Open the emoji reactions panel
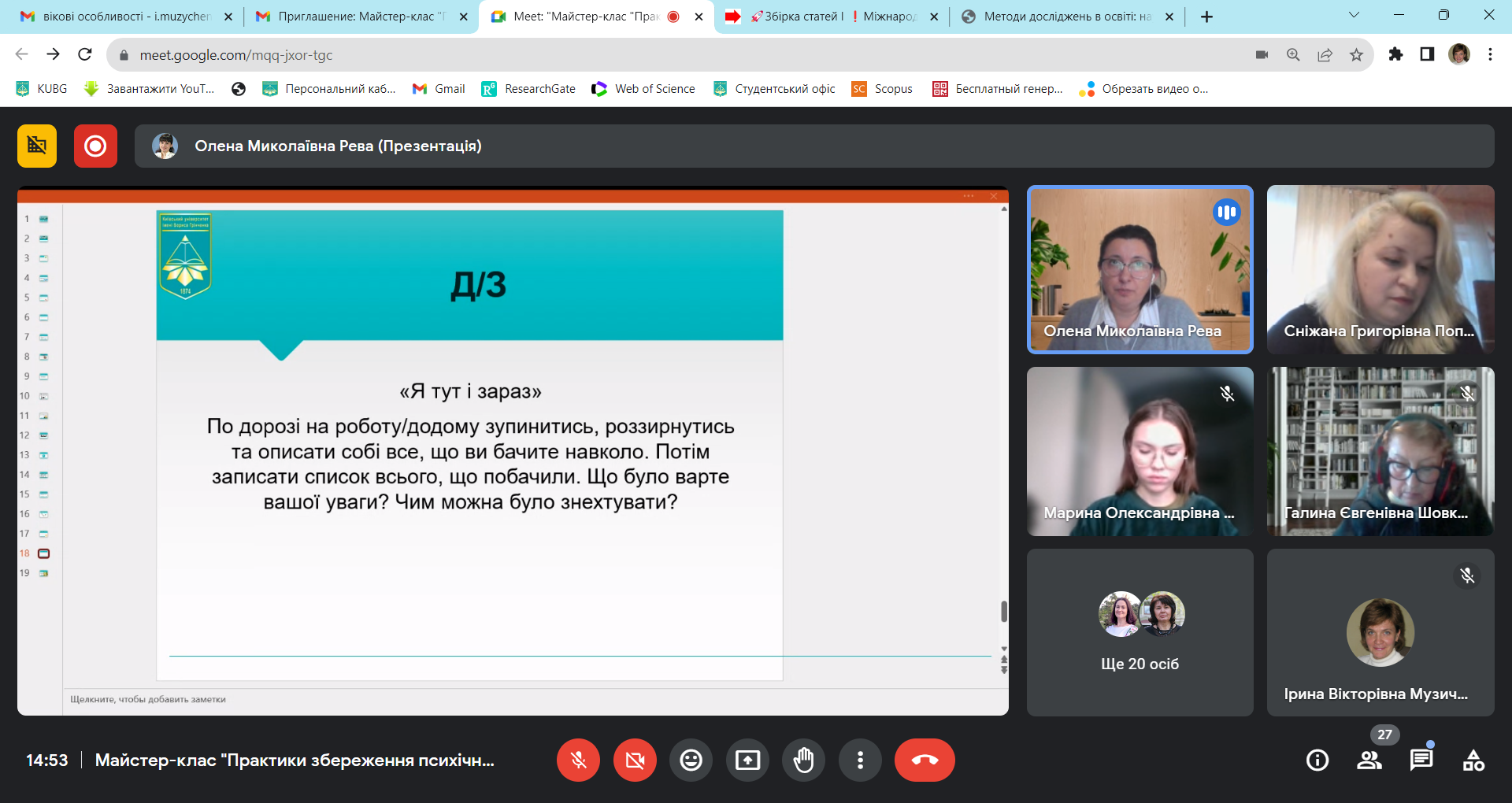Image resolution: width=1512 pixels, height=803 pixels. pyautogui.click(x=691, y=760)
